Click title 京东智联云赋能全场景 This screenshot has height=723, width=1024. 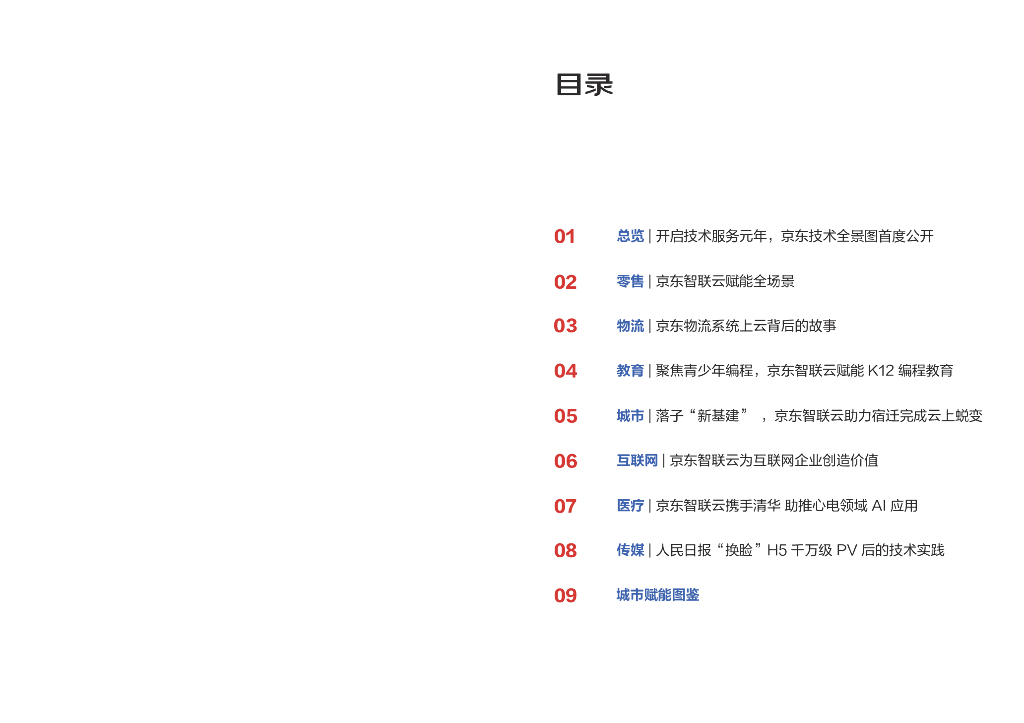725,281
